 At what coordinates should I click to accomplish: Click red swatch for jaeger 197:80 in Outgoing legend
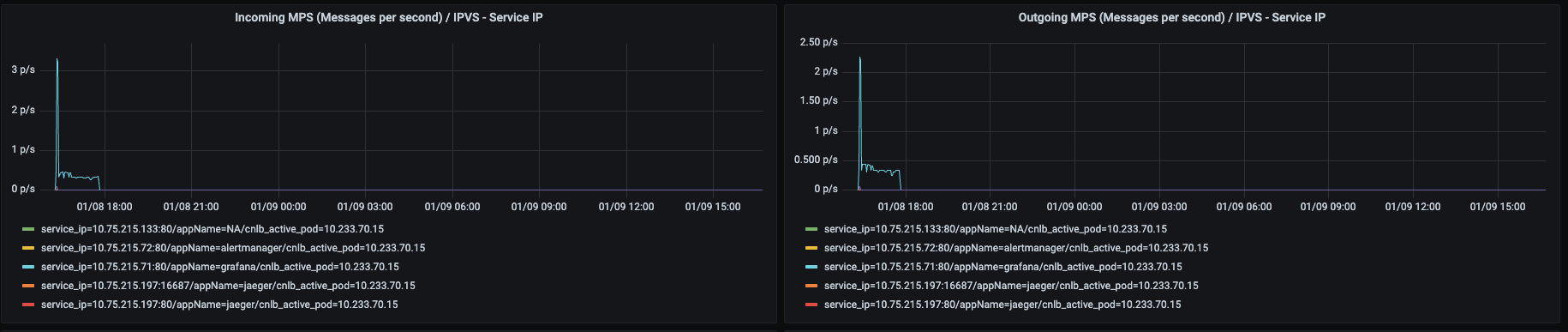pos(811,305)
